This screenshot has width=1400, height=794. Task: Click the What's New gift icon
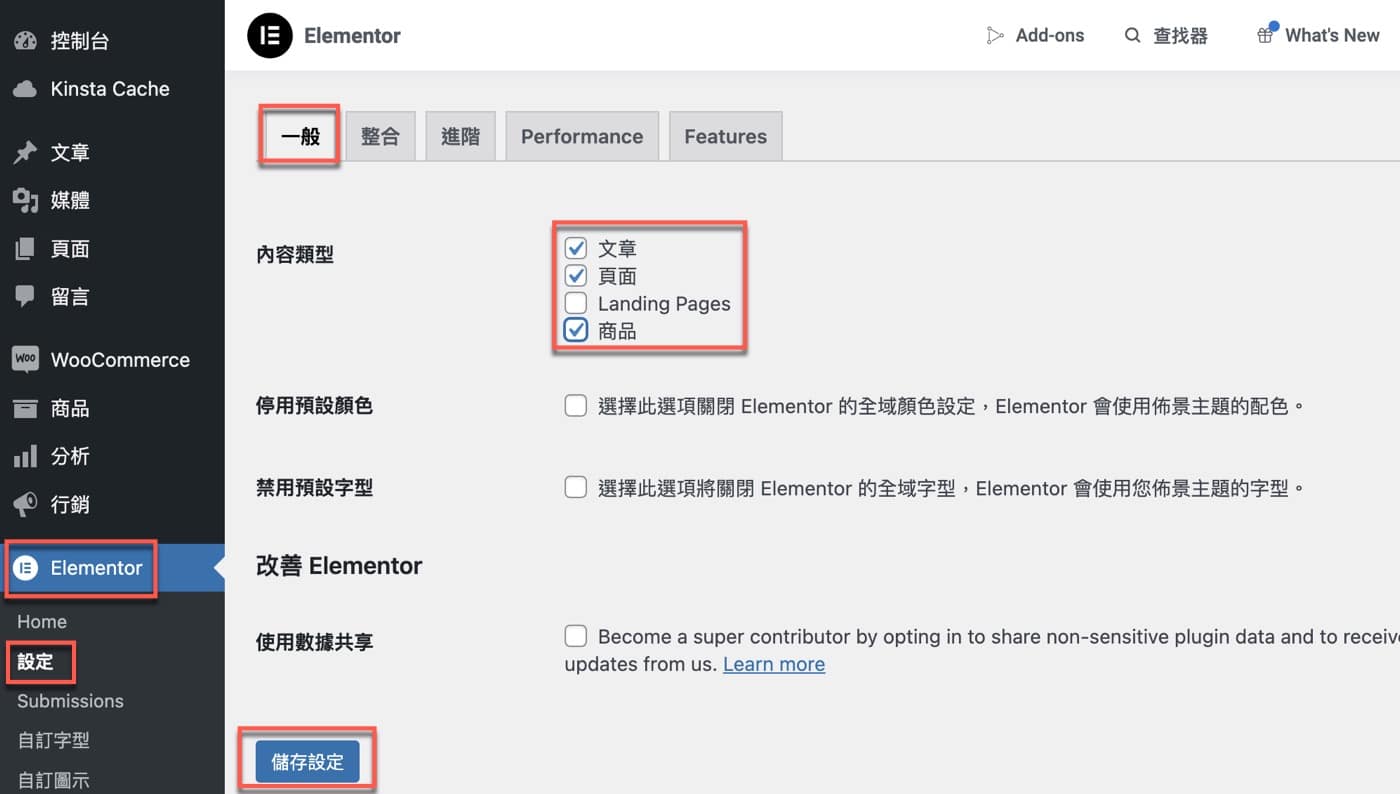pos(1265,35)
